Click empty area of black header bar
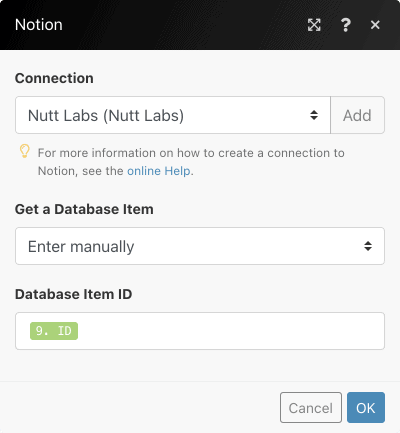 (183, 25)
